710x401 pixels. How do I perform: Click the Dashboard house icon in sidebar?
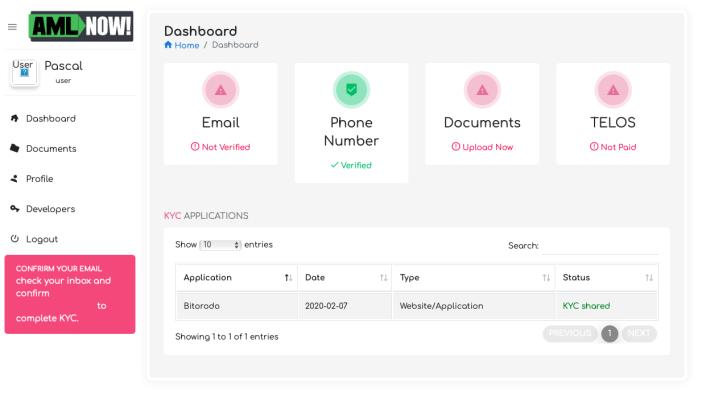14,118
